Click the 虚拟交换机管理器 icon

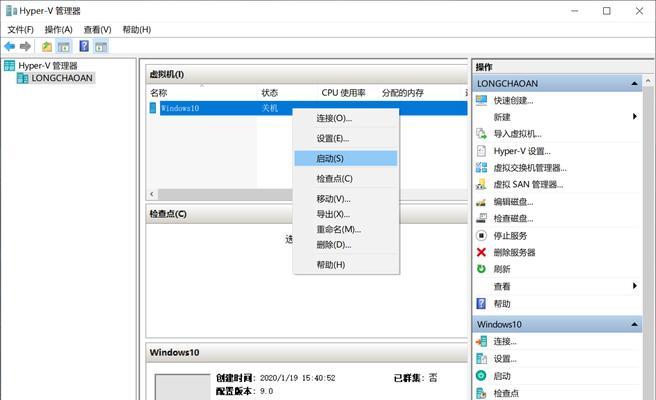482,168
